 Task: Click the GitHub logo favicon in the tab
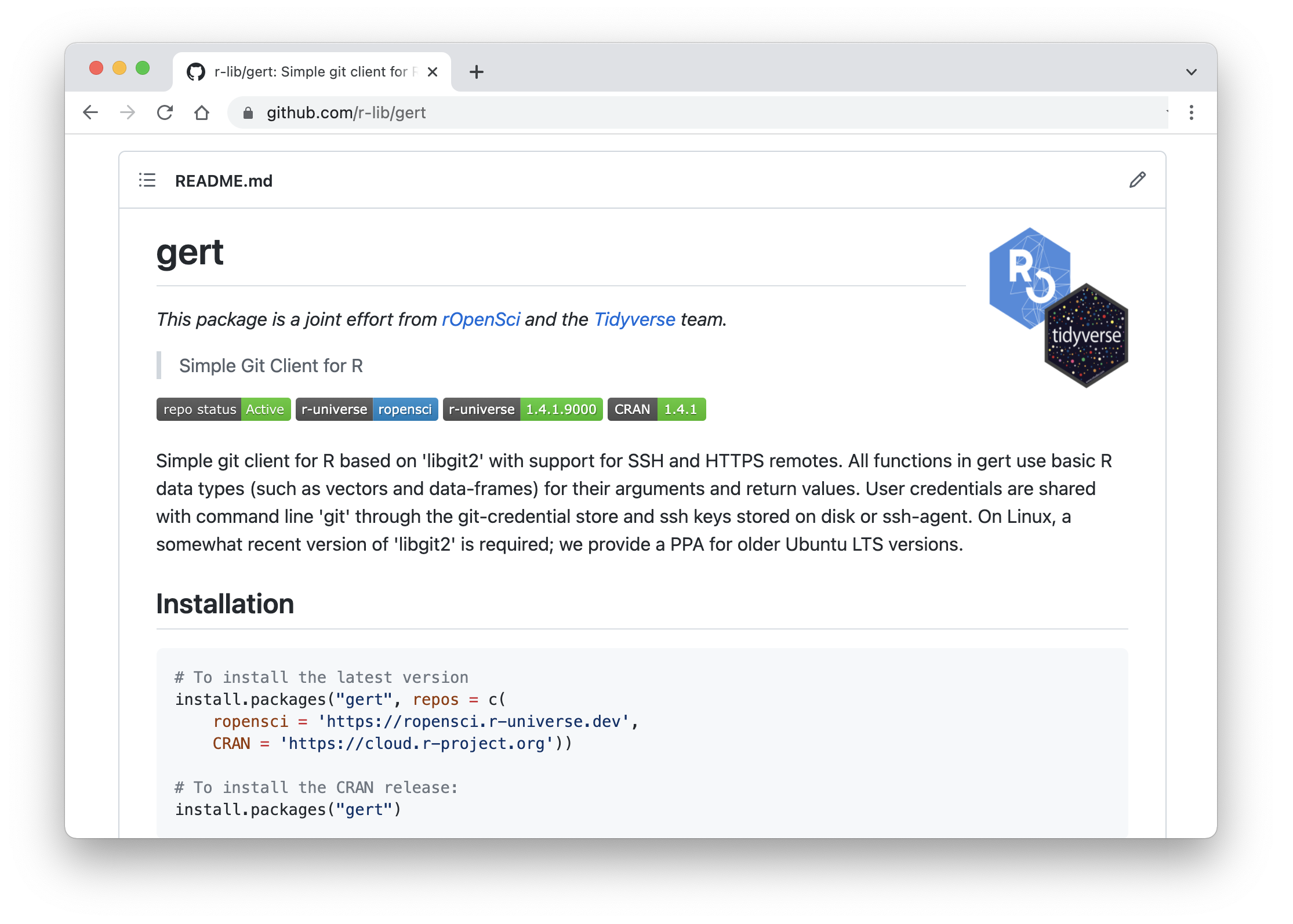click(x=197, y=71)
